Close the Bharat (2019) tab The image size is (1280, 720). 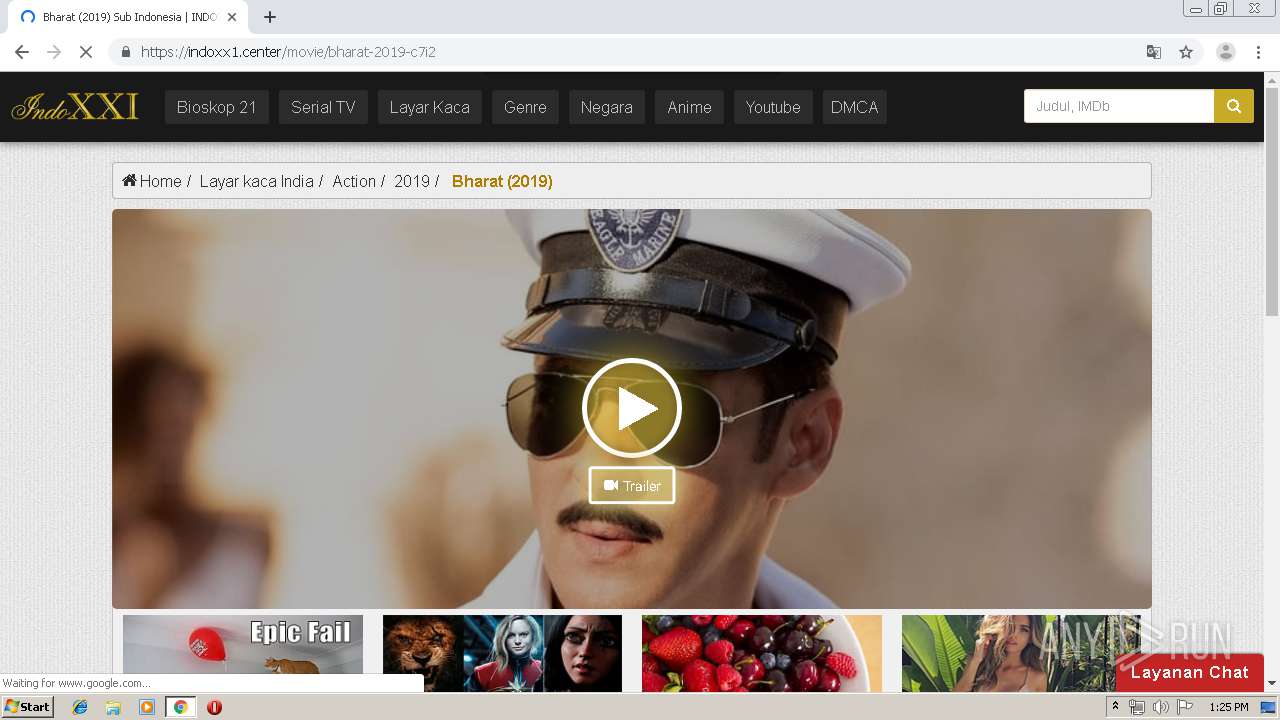(232, 17)
